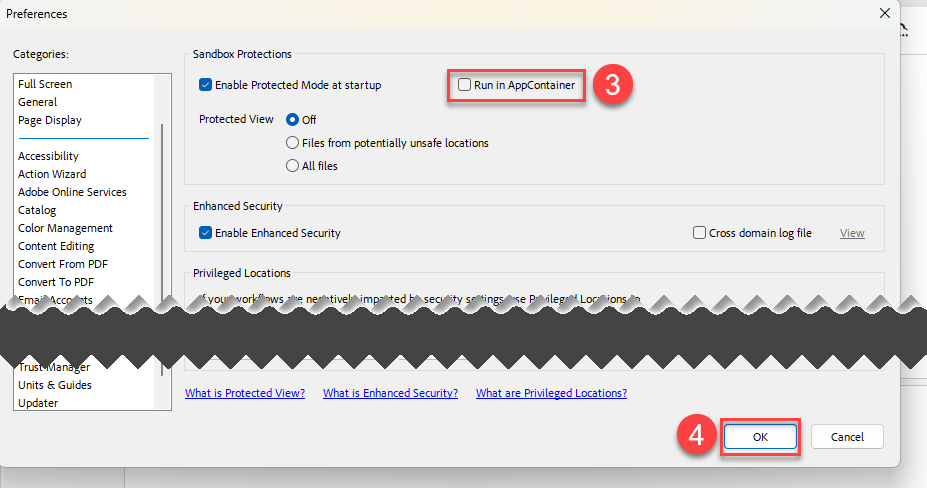Select Page Display in categories list

50,120
